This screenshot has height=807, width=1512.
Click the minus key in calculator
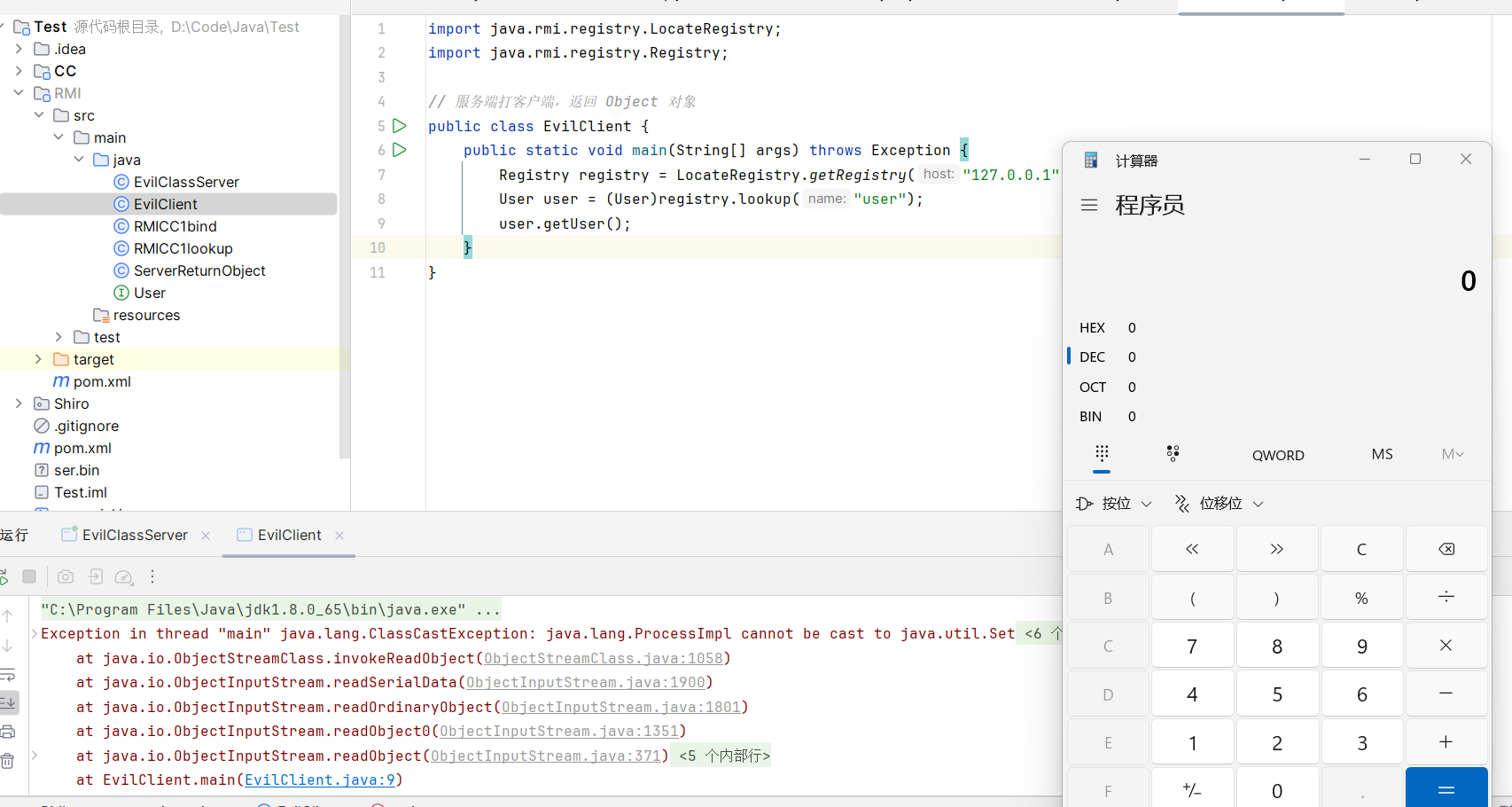(1446, 693)
